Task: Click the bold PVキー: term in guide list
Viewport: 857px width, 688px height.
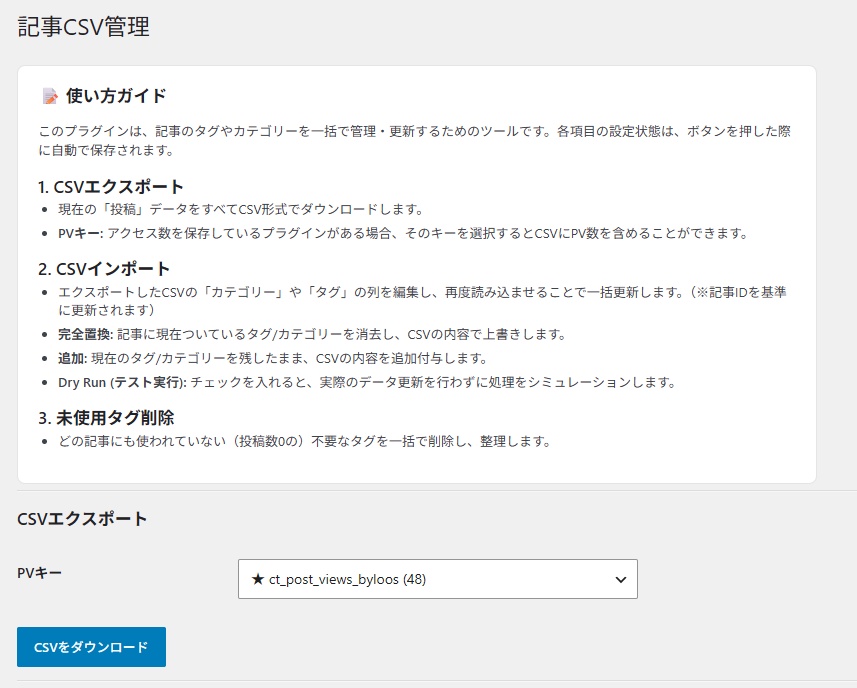Action: [80, 233]
